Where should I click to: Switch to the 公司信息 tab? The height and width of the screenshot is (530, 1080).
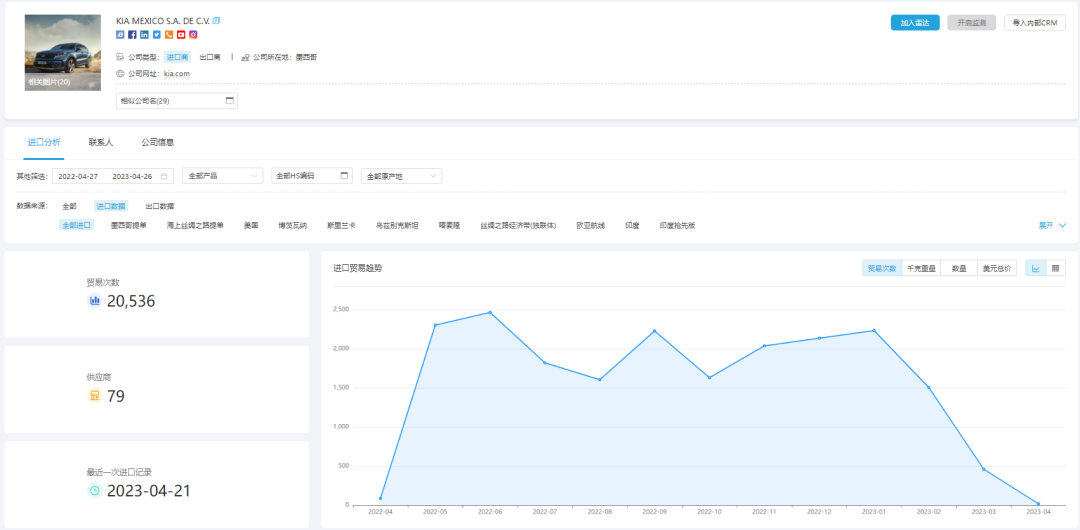[158, 143]
